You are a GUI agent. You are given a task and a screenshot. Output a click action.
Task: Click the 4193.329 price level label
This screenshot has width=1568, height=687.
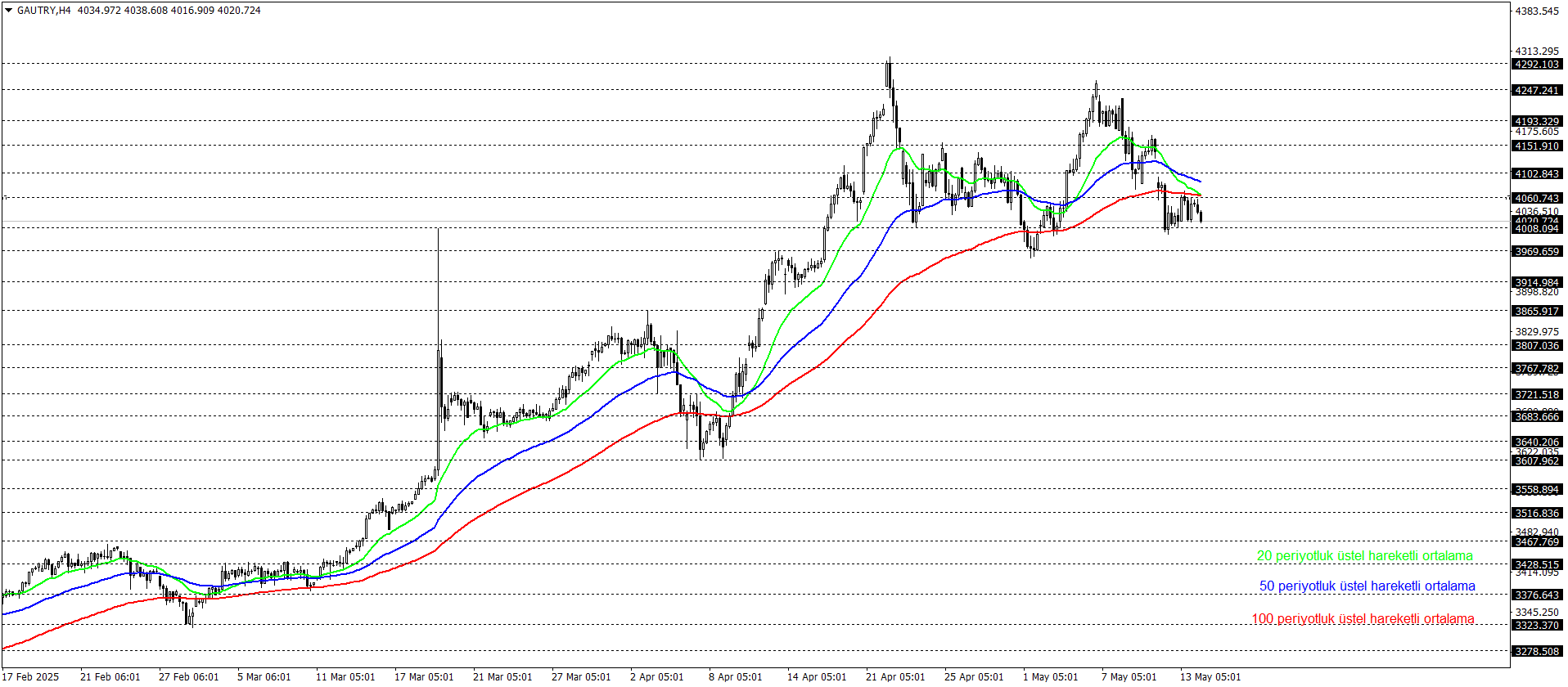point(1537,122)
